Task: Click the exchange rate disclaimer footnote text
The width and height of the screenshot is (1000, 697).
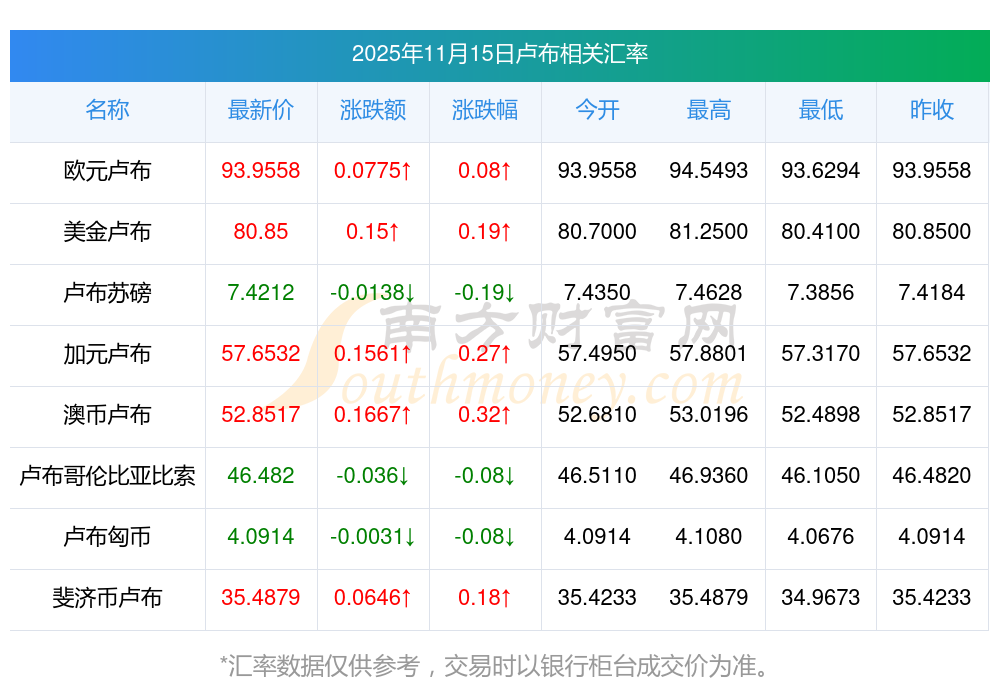Action: tap(499, 665)
